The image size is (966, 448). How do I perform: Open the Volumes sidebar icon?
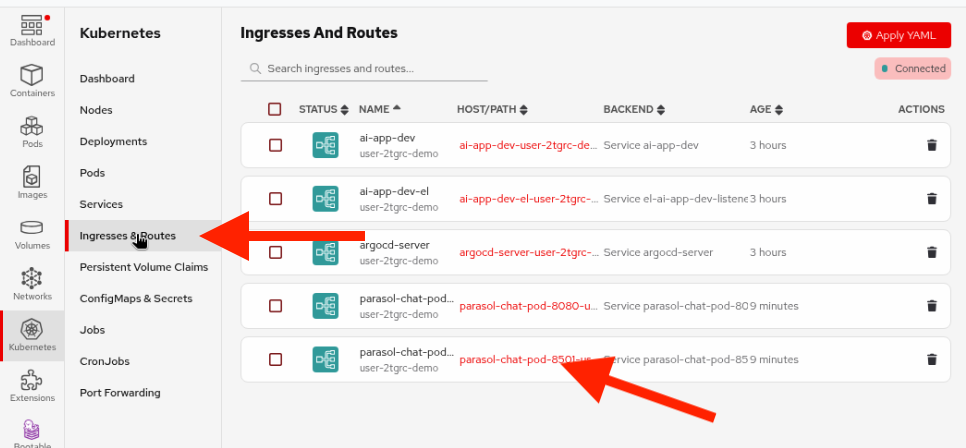(32, 234)
